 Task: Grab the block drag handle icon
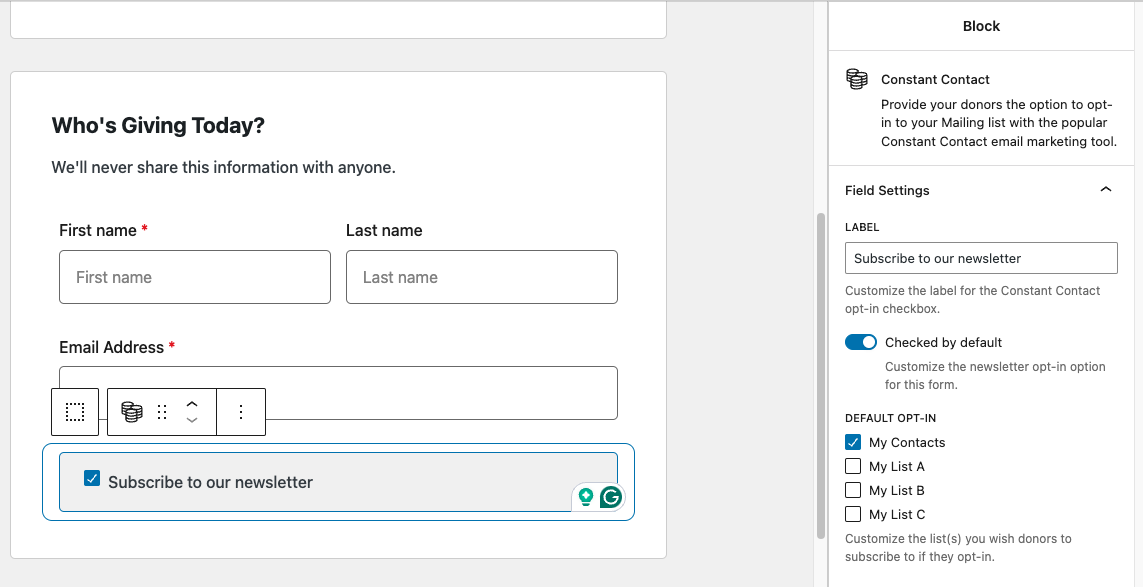tap(159, 411)
